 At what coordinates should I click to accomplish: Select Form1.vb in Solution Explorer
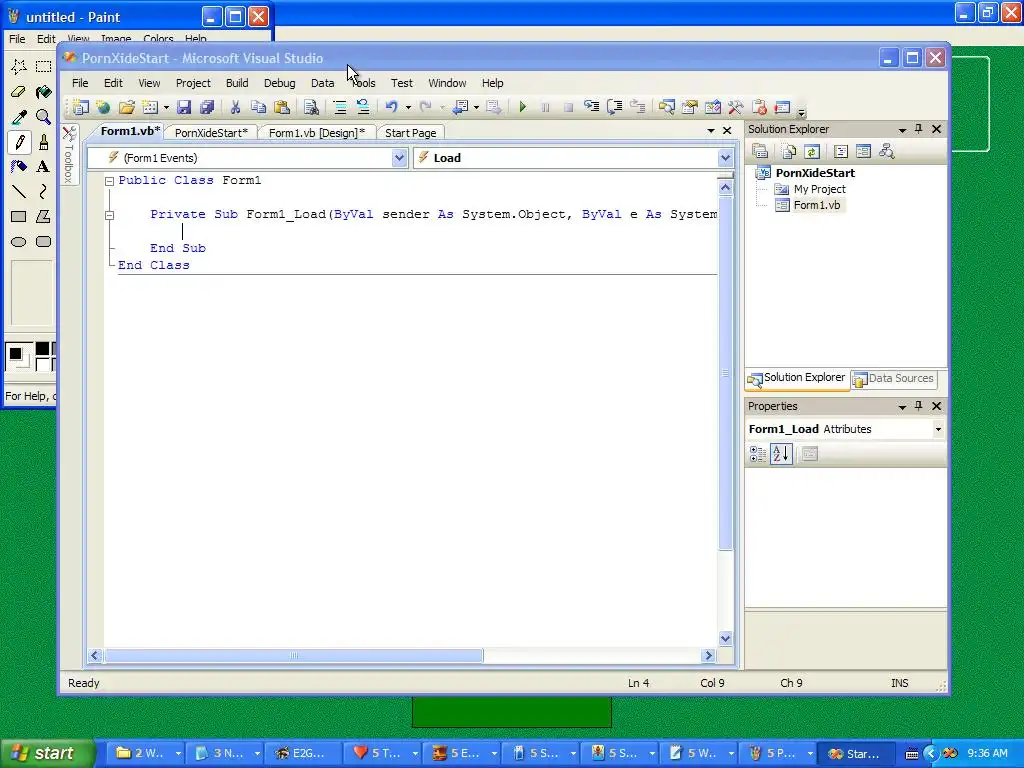pos(816,205)
